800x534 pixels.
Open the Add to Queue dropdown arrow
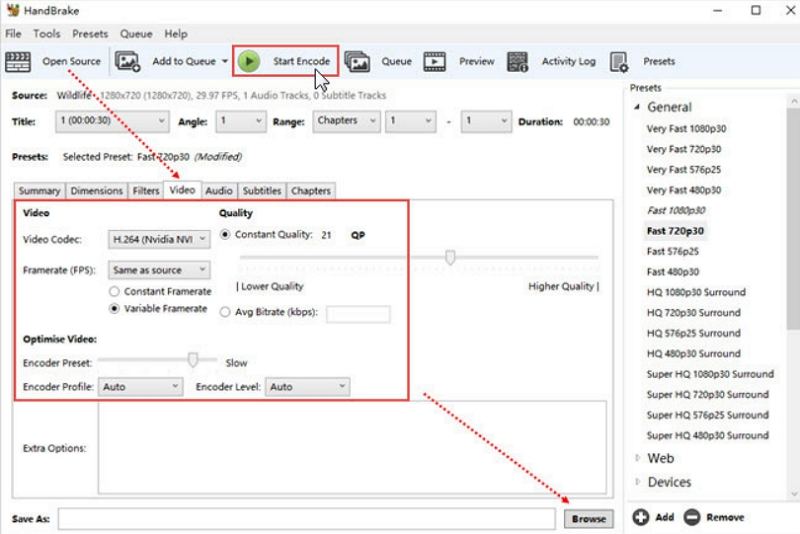point(224,61)
